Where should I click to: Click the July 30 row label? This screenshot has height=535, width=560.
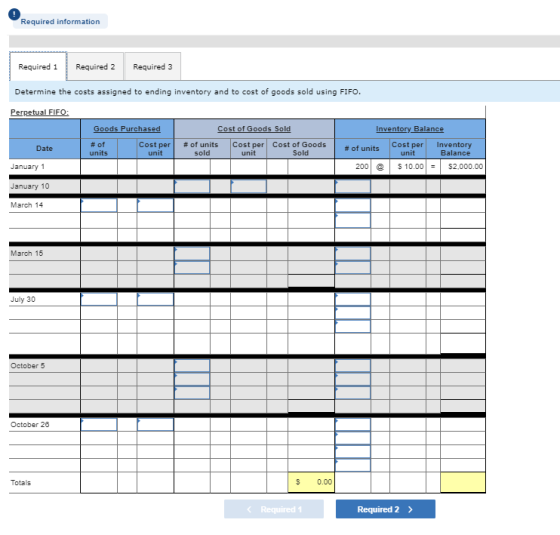[23, 299]
